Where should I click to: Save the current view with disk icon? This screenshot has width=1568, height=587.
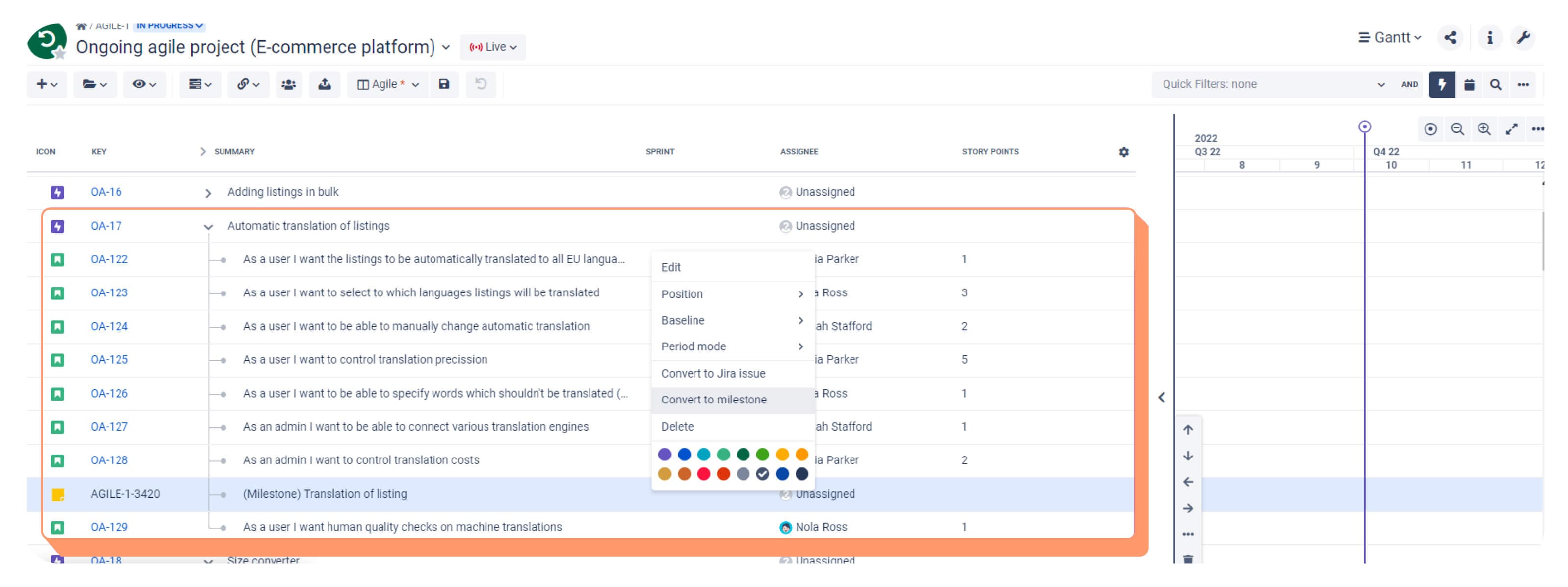point(444,85)
